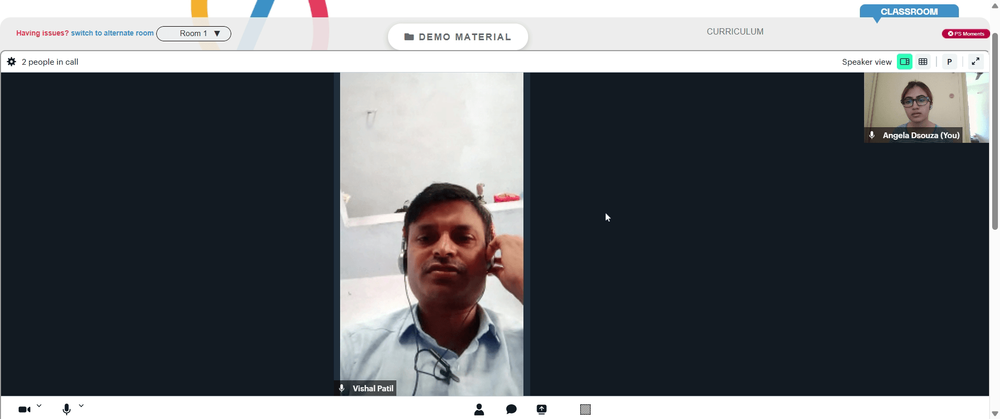Switch to grid view layout icon
Viewport: 1000px width, 419px height.
point(923,62)
